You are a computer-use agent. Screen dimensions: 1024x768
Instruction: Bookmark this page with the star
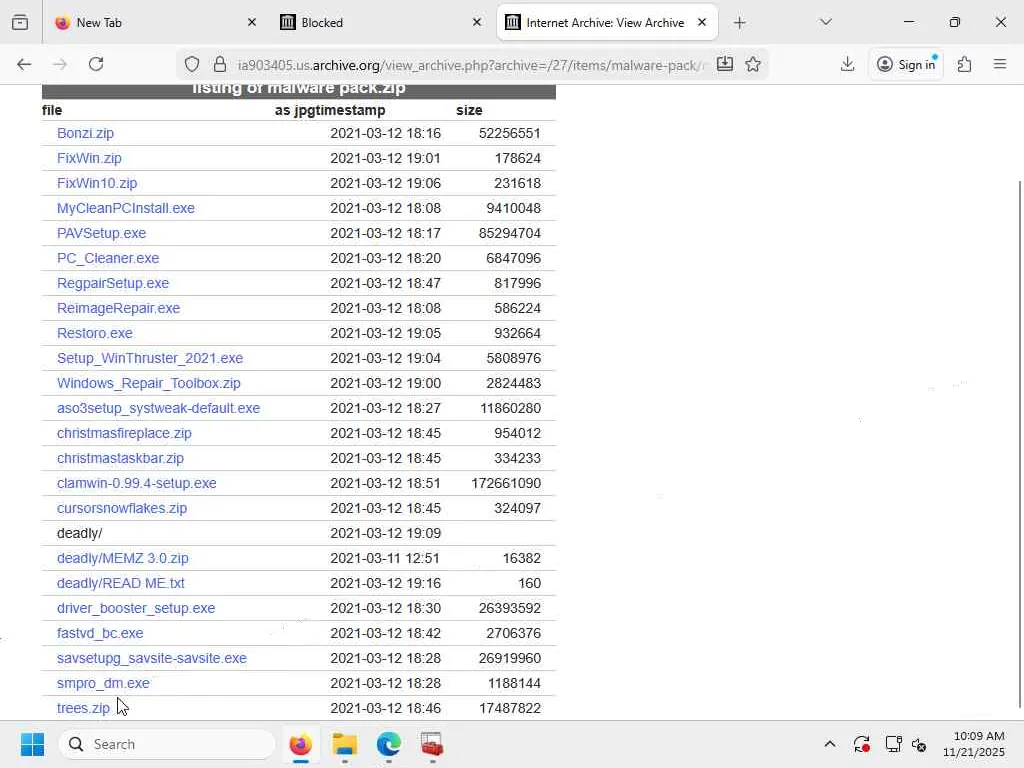(x=753, y=64)
